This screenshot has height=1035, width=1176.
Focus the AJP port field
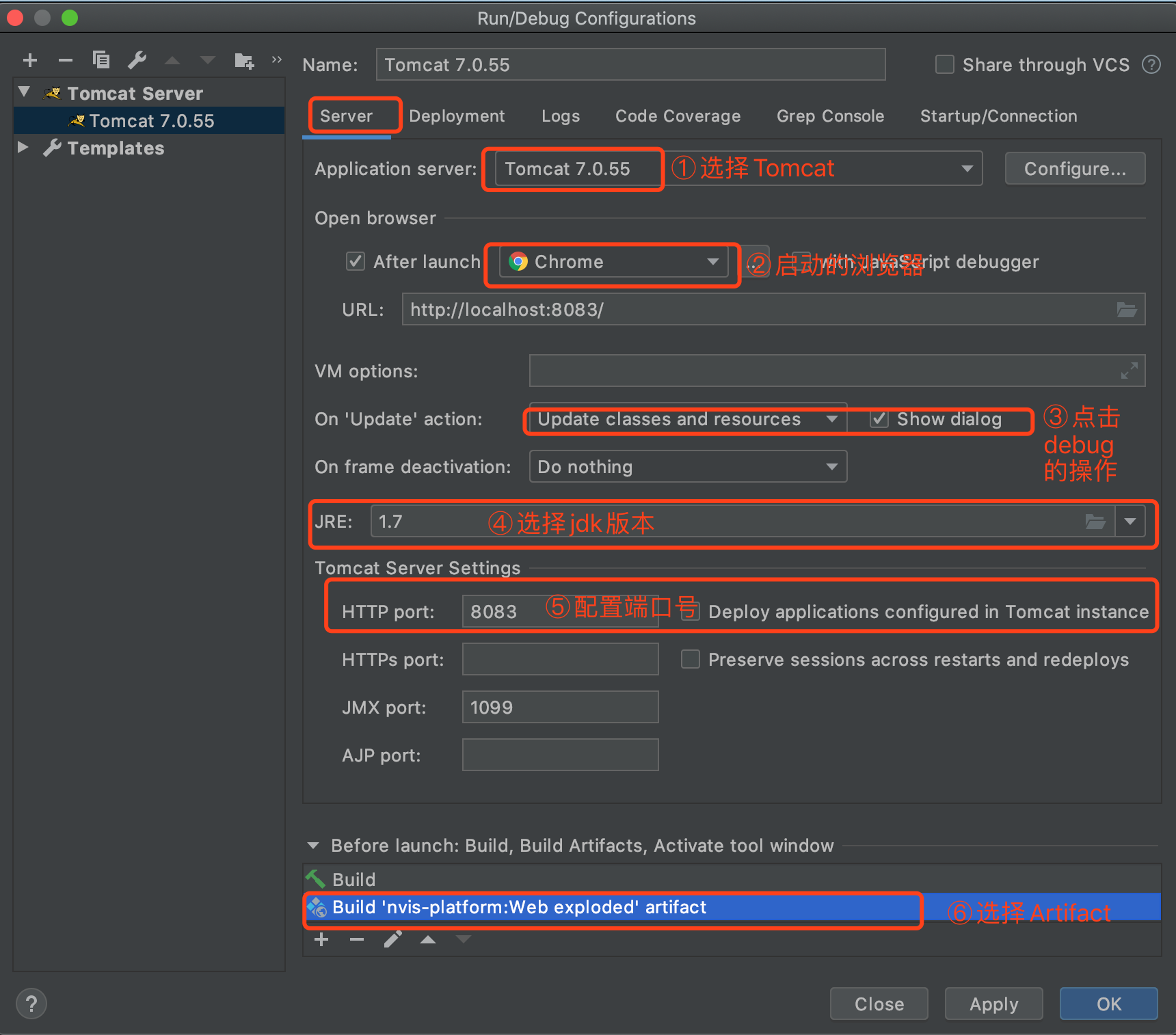coord(560,755)
